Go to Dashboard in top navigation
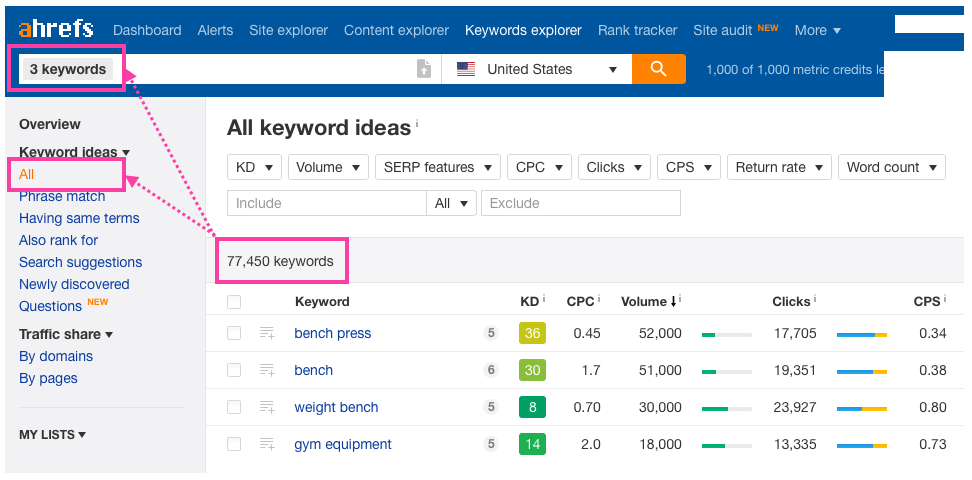Viewport: 972px width, 480px height. [x=148, y=30]
